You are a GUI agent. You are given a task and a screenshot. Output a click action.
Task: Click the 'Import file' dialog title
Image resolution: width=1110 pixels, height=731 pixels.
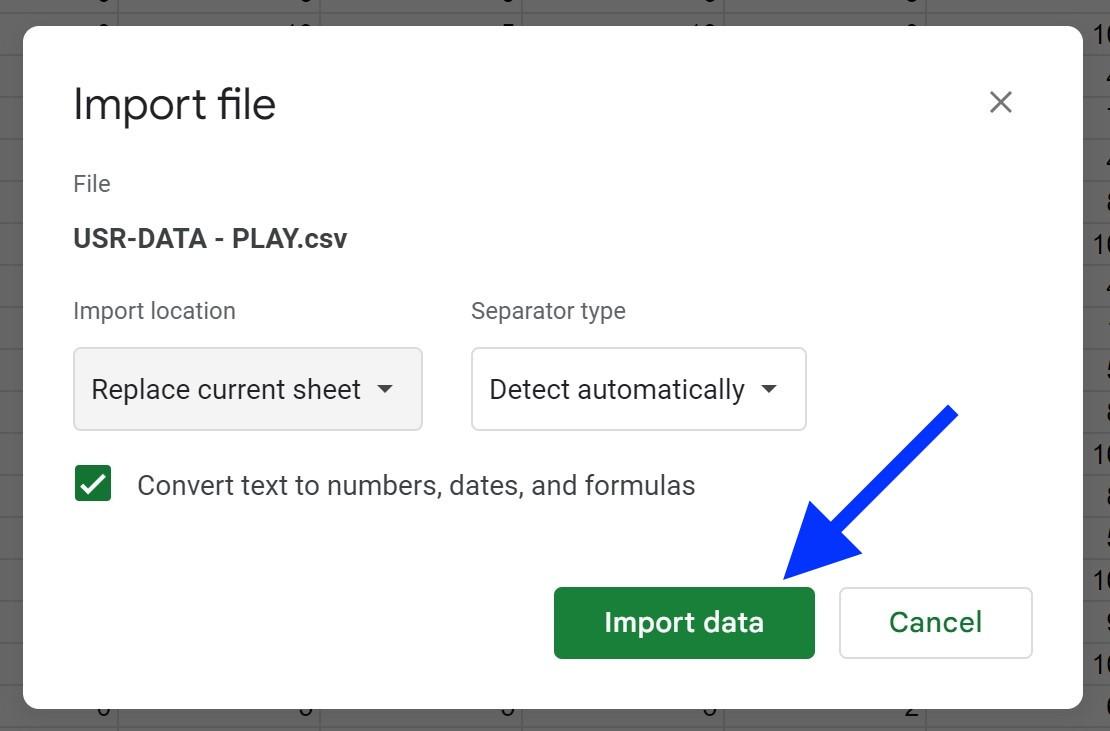point(174,105)
